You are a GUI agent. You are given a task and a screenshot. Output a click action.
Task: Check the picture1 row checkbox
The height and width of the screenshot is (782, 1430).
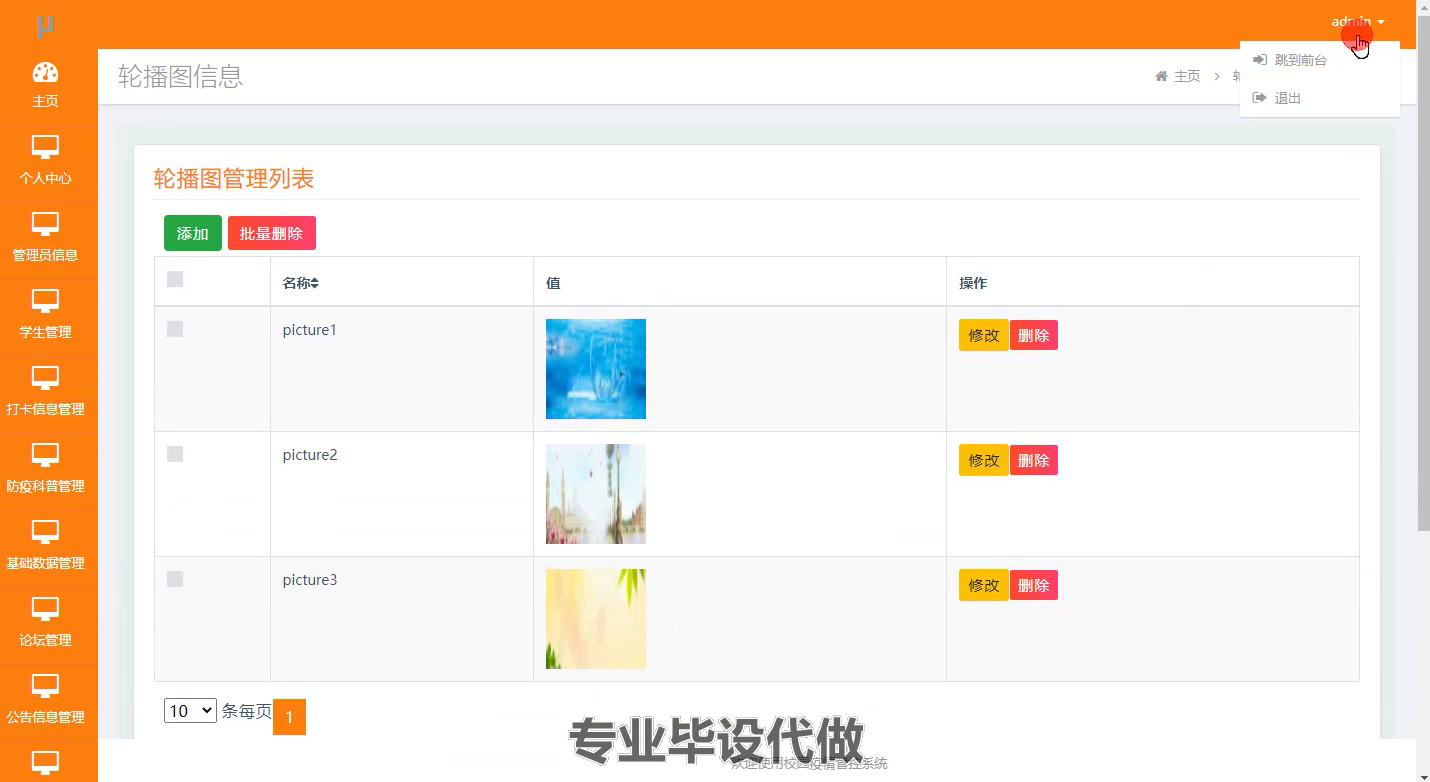tap(175, 329)
